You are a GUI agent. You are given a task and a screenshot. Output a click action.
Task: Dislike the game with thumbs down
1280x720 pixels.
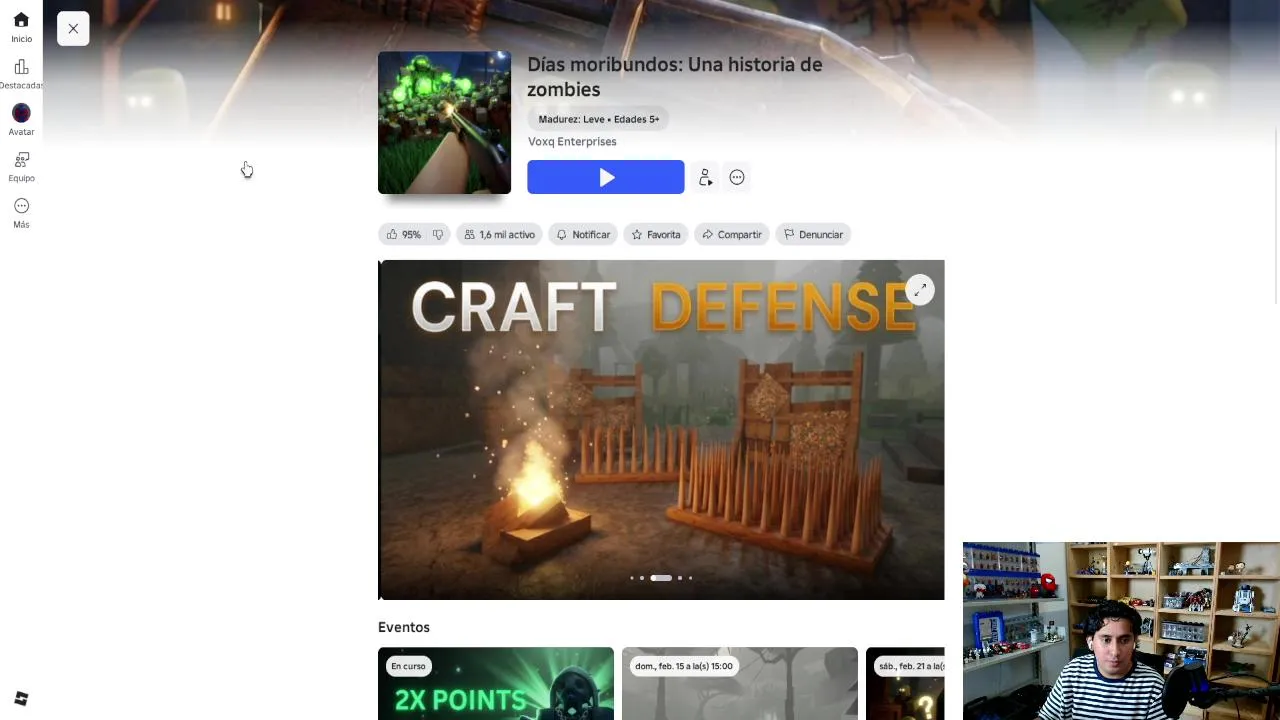click(x=438, y=234)
